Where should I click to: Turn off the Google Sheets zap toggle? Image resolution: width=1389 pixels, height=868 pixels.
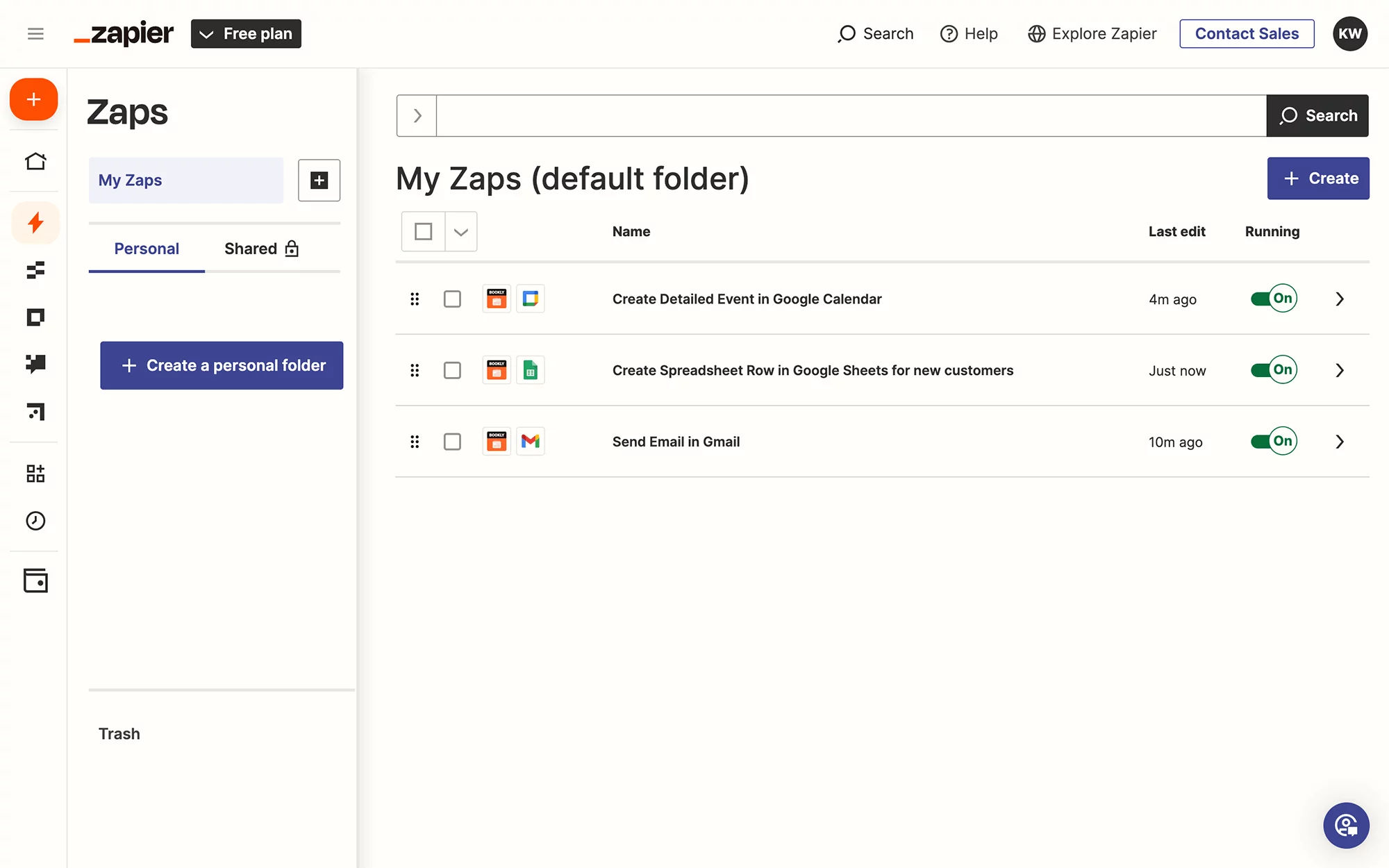tap(1274, 370)
